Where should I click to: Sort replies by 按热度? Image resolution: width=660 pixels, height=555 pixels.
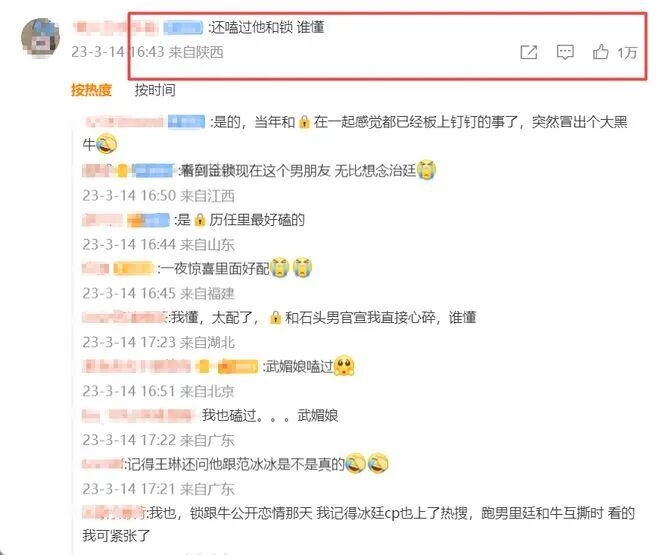tap(91, 90)
